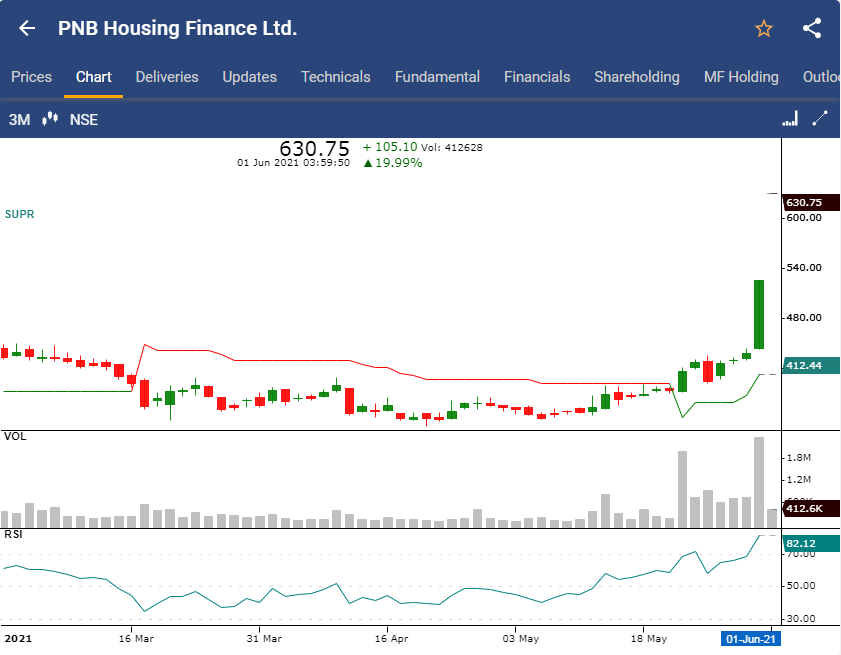The width and height of the screenshot is (841, 655).
Task: Click the 16 Mar date label
Action: point(136,638)
